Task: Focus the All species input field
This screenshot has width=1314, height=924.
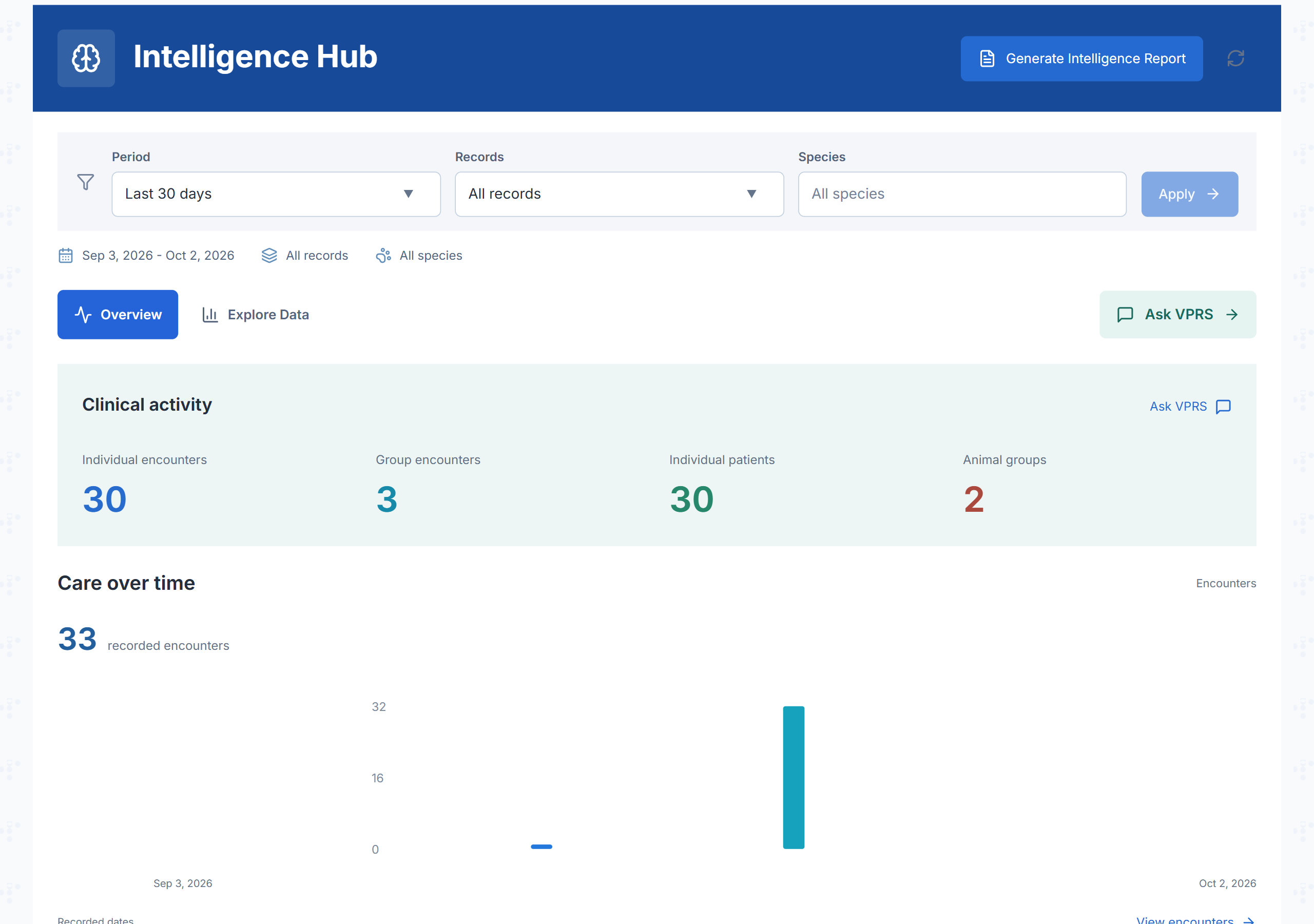Action: [x=962, y=194]
